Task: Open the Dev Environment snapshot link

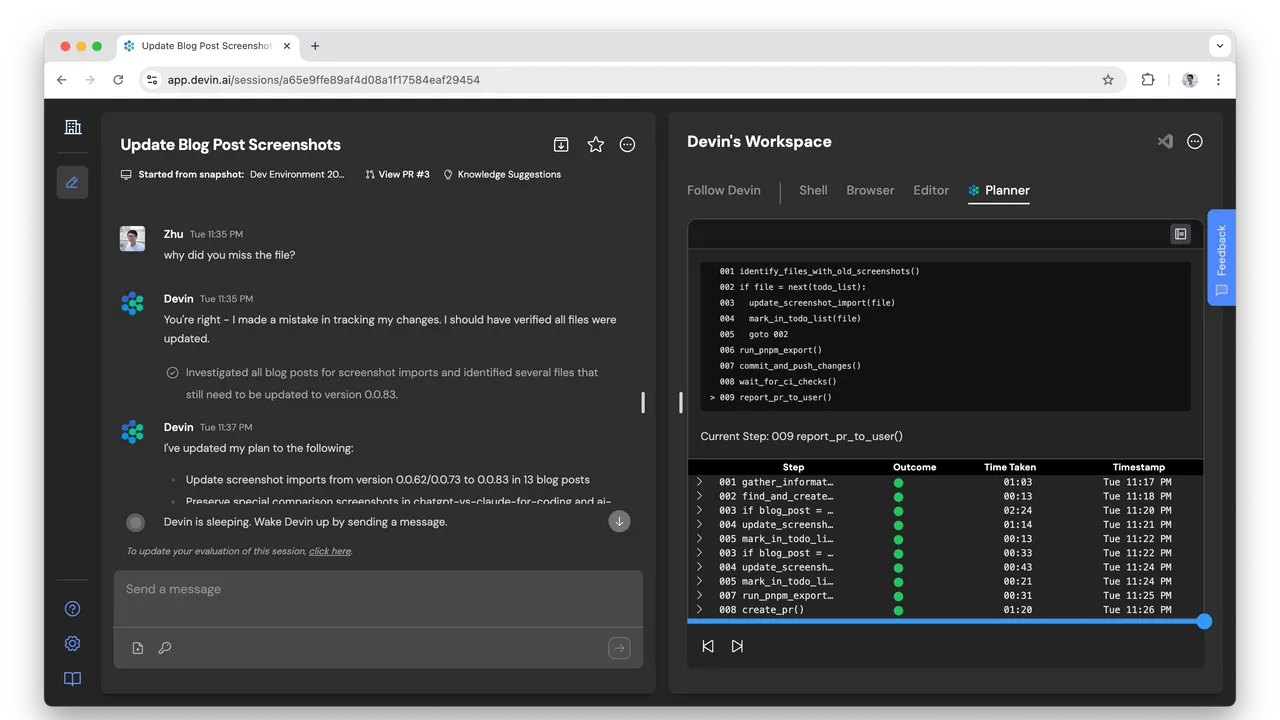Action: pyautogui.click(x=297, y=174)
